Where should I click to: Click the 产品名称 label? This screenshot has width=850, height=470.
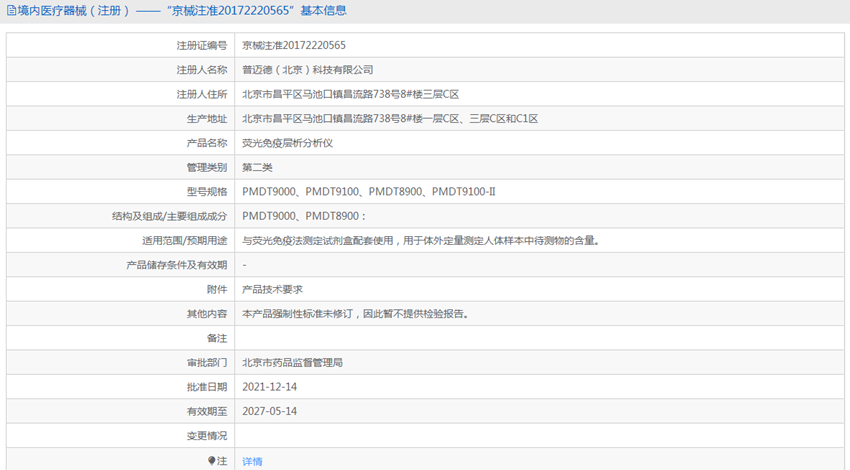coord(207,143)
